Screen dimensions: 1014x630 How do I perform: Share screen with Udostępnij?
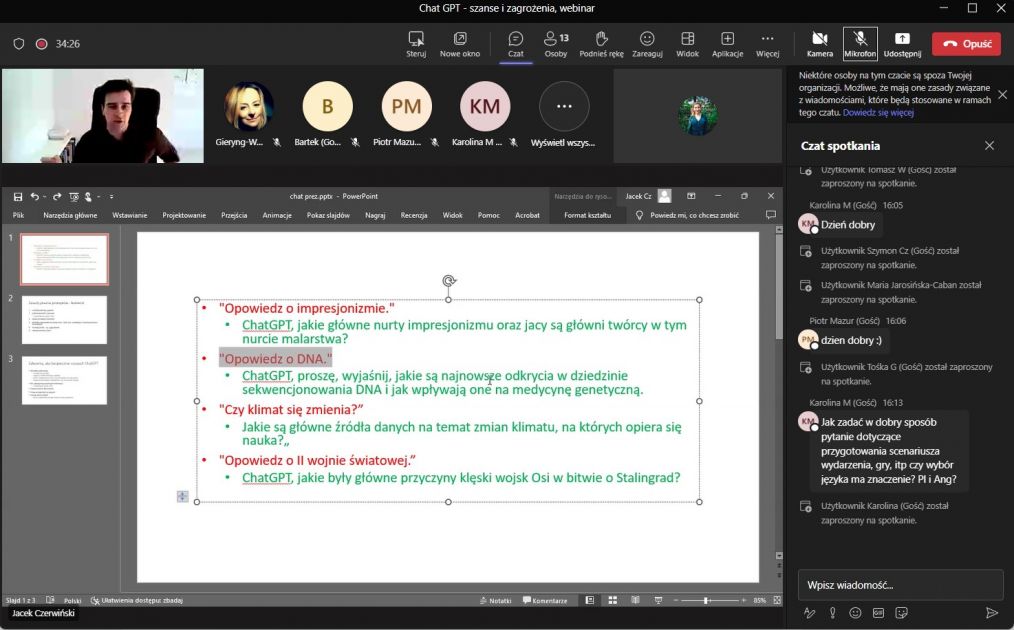pos(902,44)
